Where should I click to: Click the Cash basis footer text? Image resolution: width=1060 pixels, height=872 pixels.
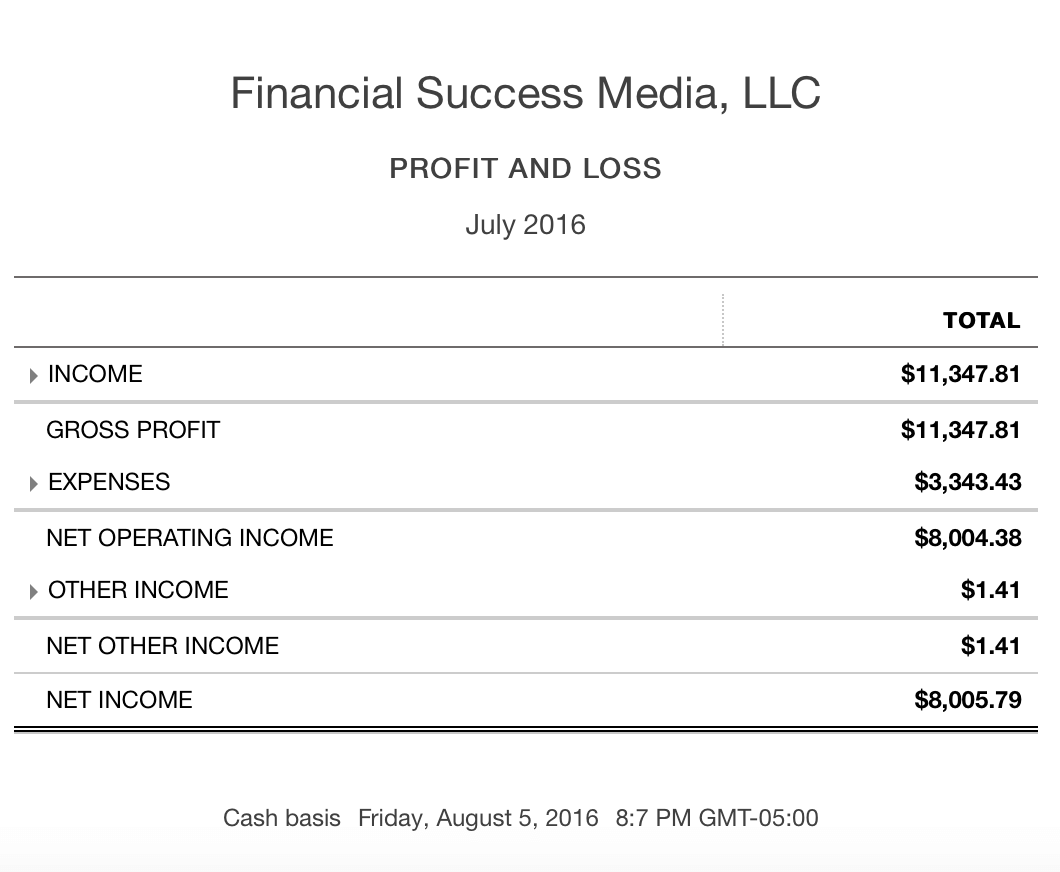tap(281, 818)
